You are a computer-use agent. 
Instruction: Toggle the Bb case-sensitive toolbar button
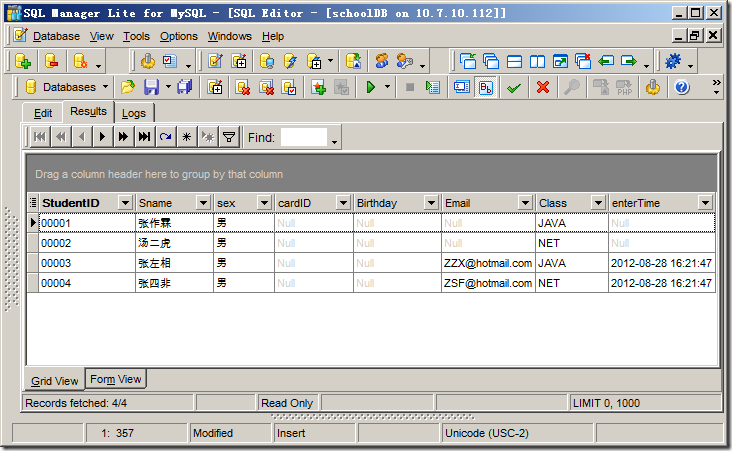486,87
